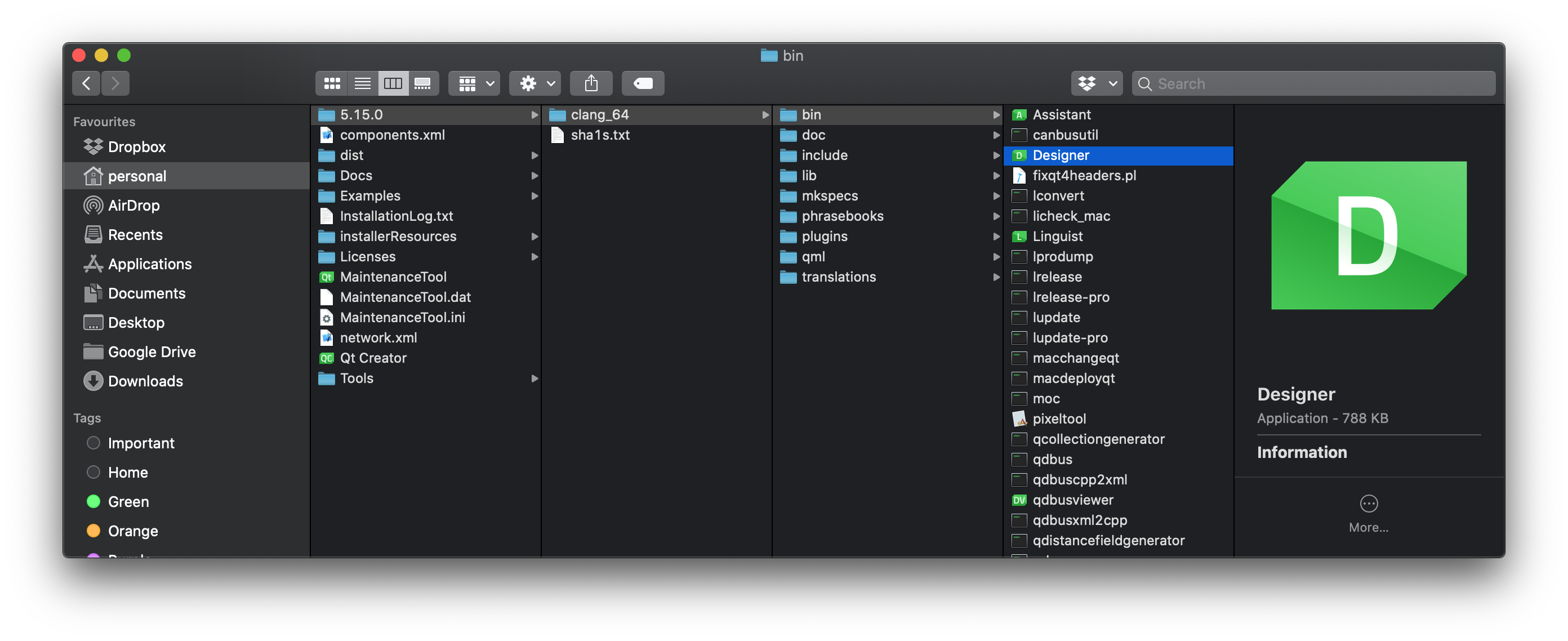Viewport: 1568px width, 641px height.
Task: Select the doc folder icon
Action: [x=789, y=135]
